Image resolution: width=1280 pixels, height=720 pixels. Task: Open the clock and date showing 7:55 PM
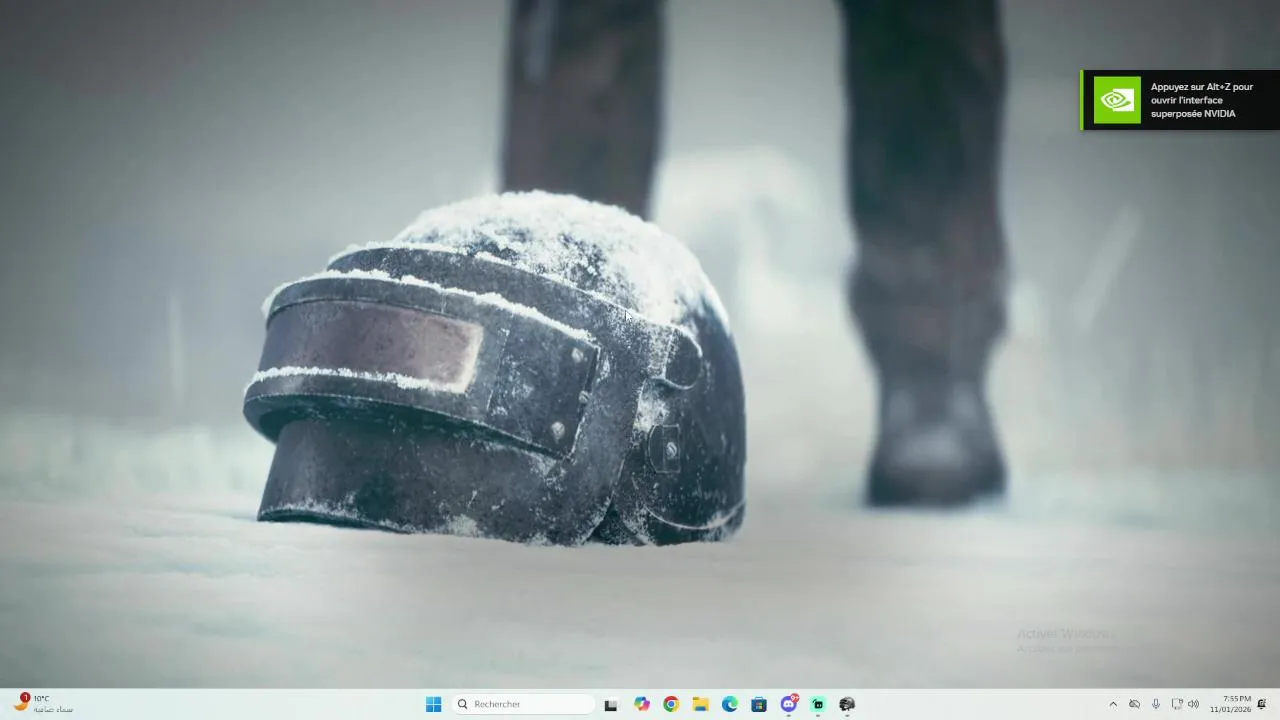pos(1230,704)
